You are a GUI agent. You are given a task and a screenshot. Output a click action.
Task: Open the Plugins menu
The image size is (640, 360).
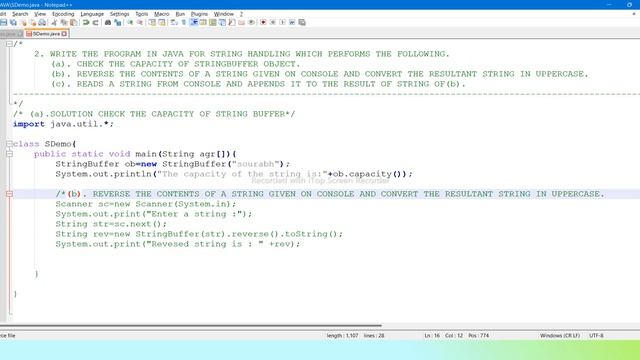coord(199,14)
